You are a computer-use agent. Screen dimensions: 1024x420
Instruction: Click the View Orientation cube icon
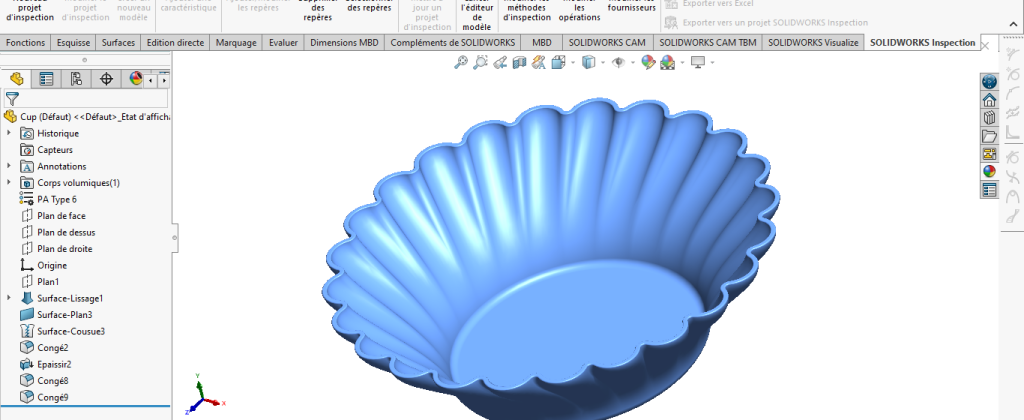click(x=558, y=62)
